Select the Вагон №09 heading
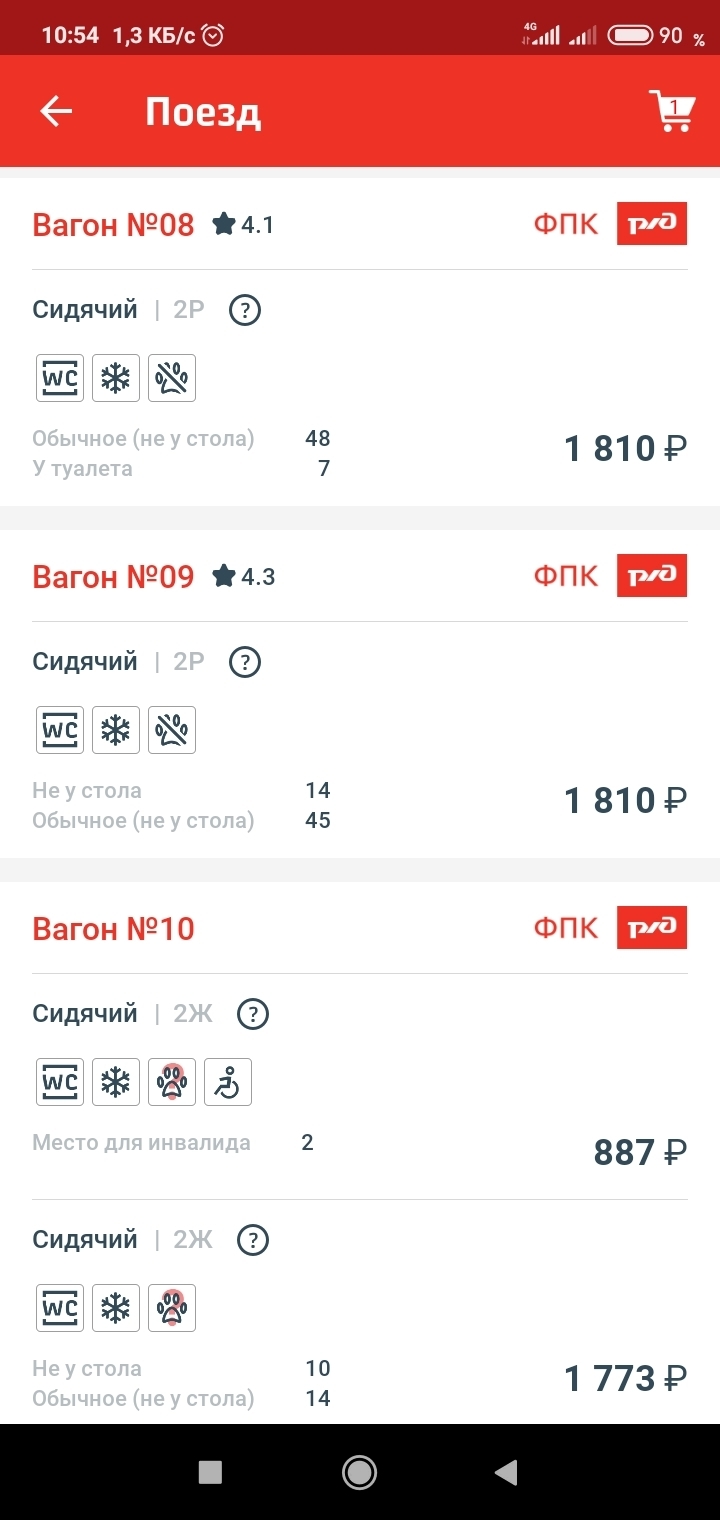720x1520 pixels. [113, 576]
